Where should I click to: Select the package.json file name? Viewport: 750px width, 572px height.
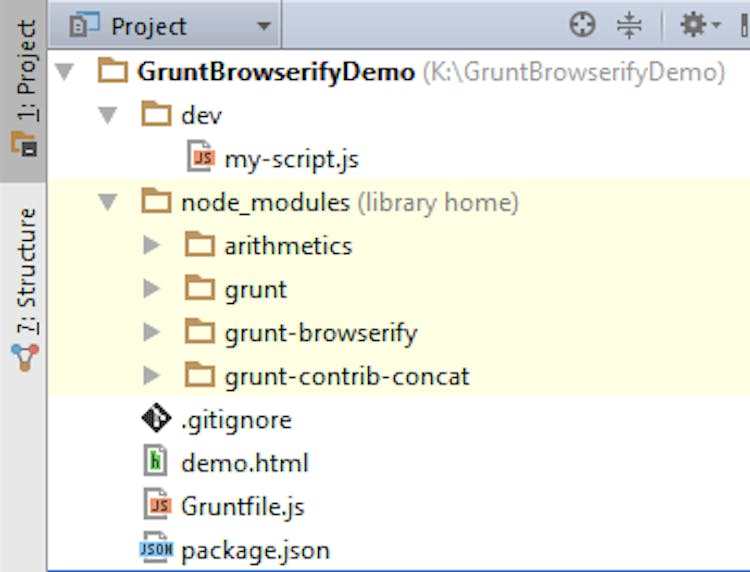pyautogui.click(x=255, y=551)
